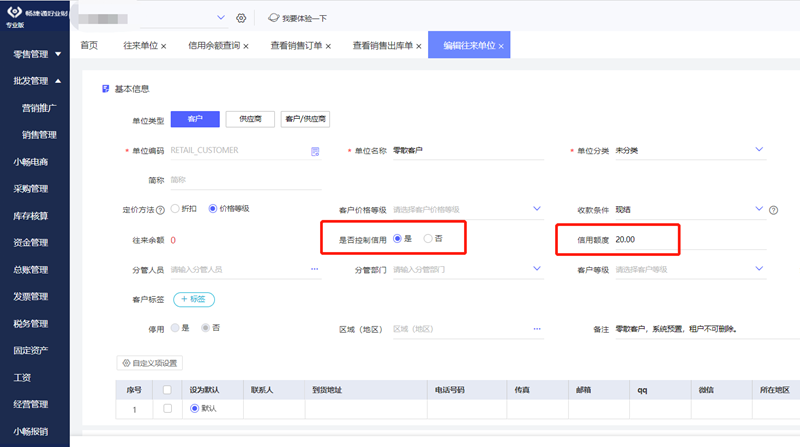Switch to the 查看销售出库单 tab

(383, 45)
